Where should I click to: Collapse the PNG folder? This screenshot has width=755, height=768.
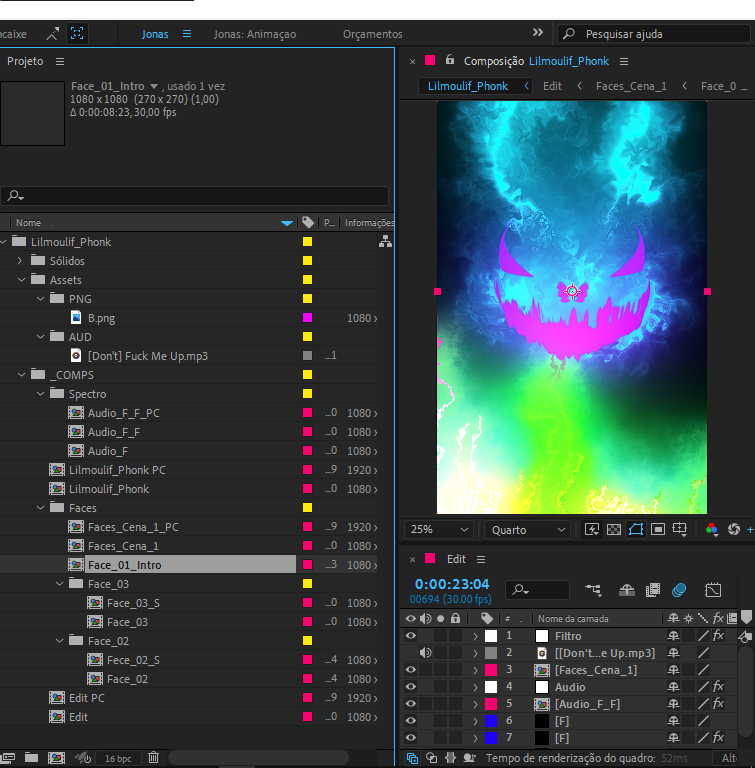coord(41,298)
